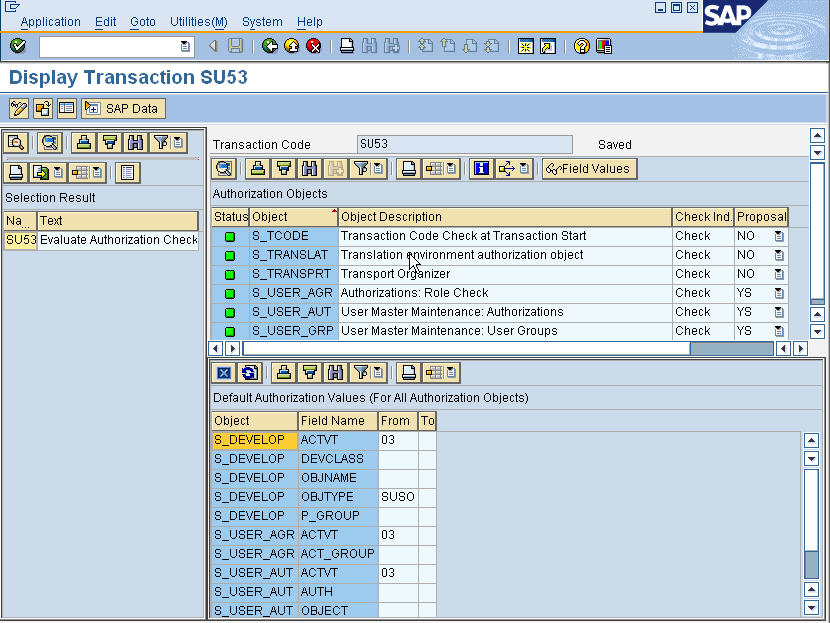Open the filter options dropdown arrow

tap(377, 168)
